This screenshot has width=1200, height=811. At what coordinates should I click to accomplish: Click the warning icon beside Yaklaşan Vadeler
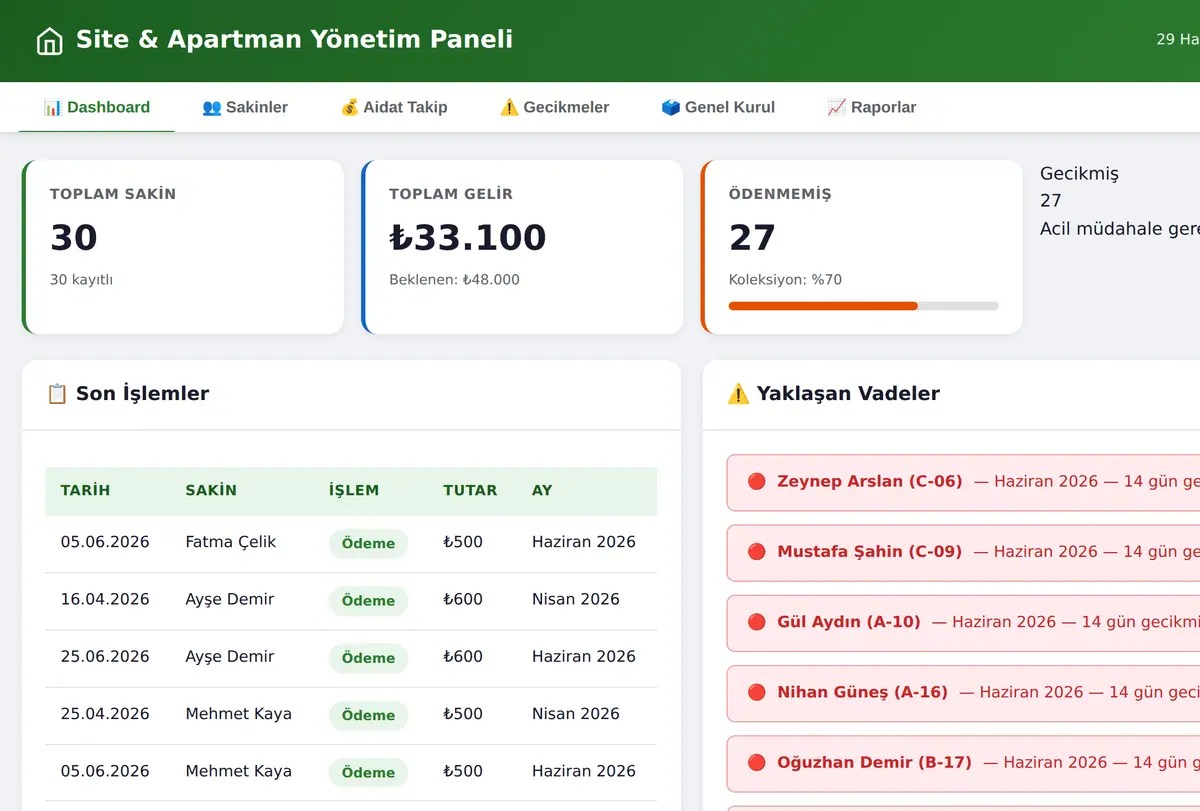pos(738,393)
